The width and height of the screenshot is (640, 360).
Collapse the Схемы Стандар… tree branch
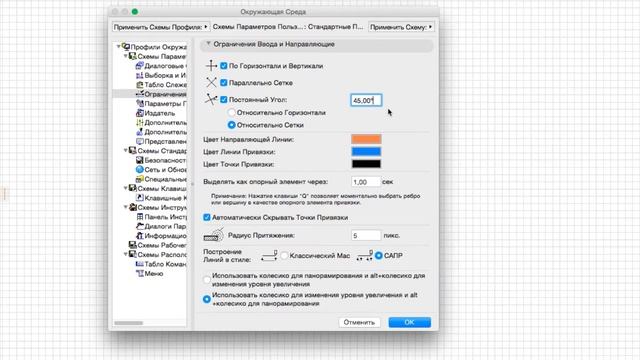click(x=125, y=151)
